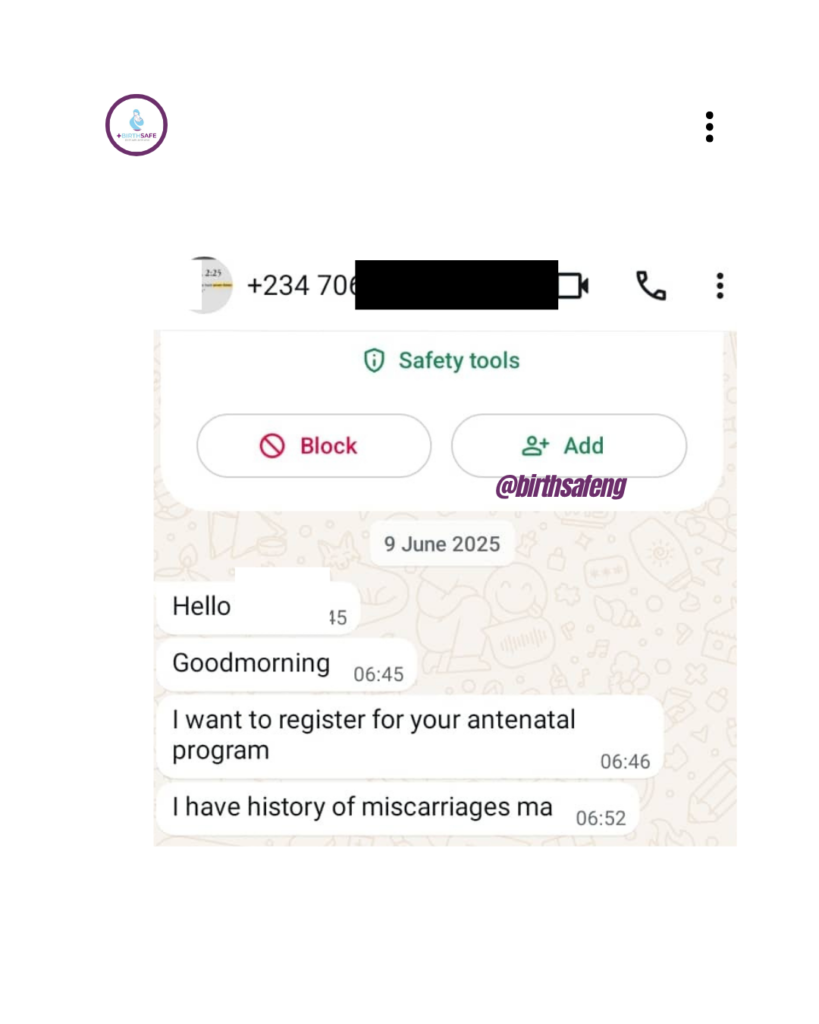The image size is (819, 1024).
Task: Click the add-person icon
Action: pyautogui.click(x=536, y=445)
